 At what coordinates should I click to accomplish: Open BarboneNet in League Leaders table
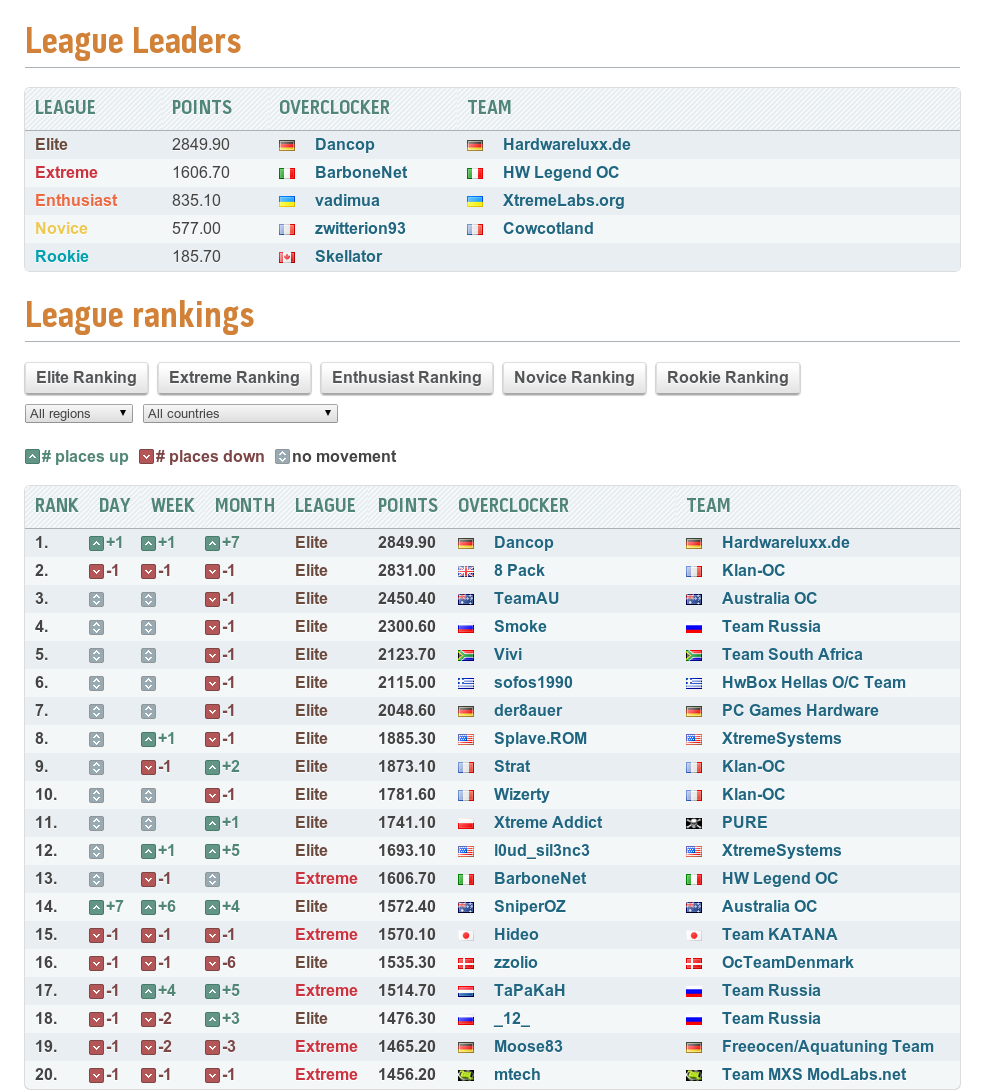click(361, 172)
